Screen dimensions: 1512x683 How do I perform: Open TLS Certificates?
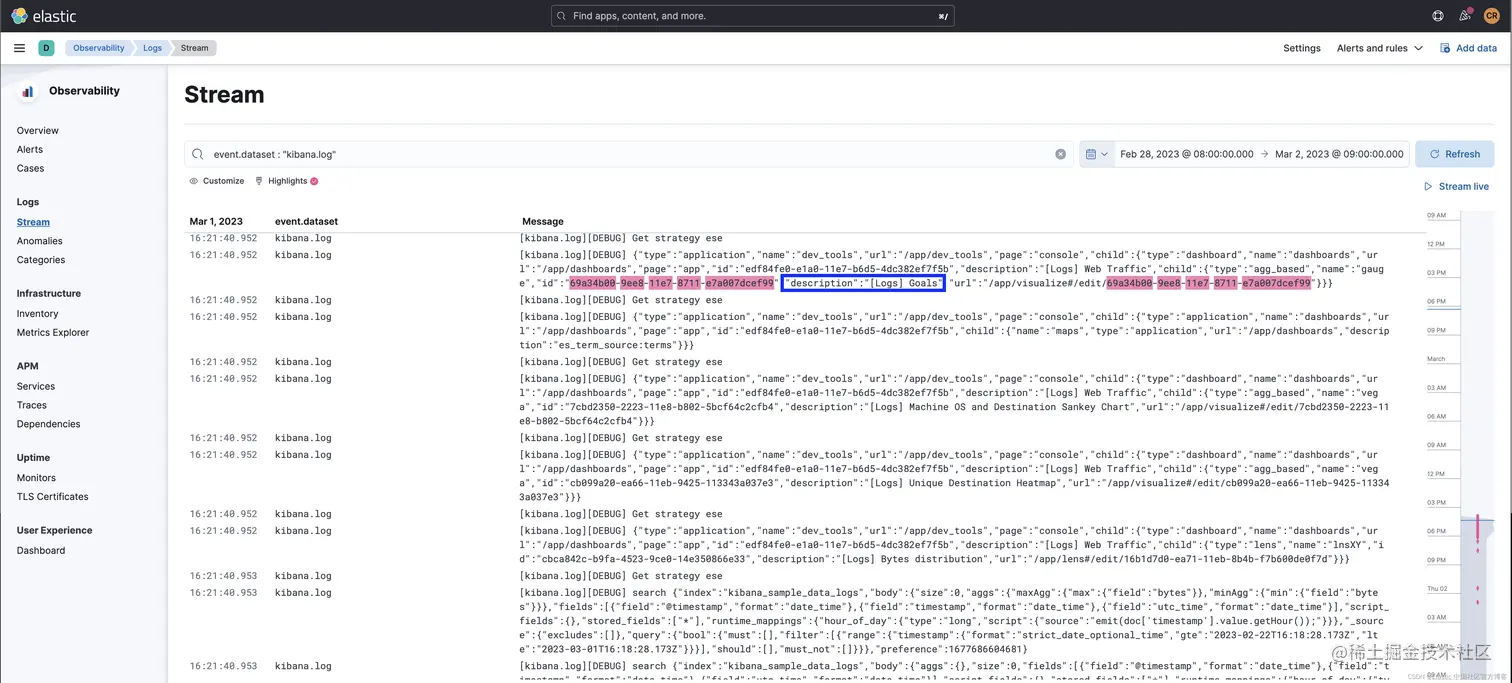click(x=53, y=497)
